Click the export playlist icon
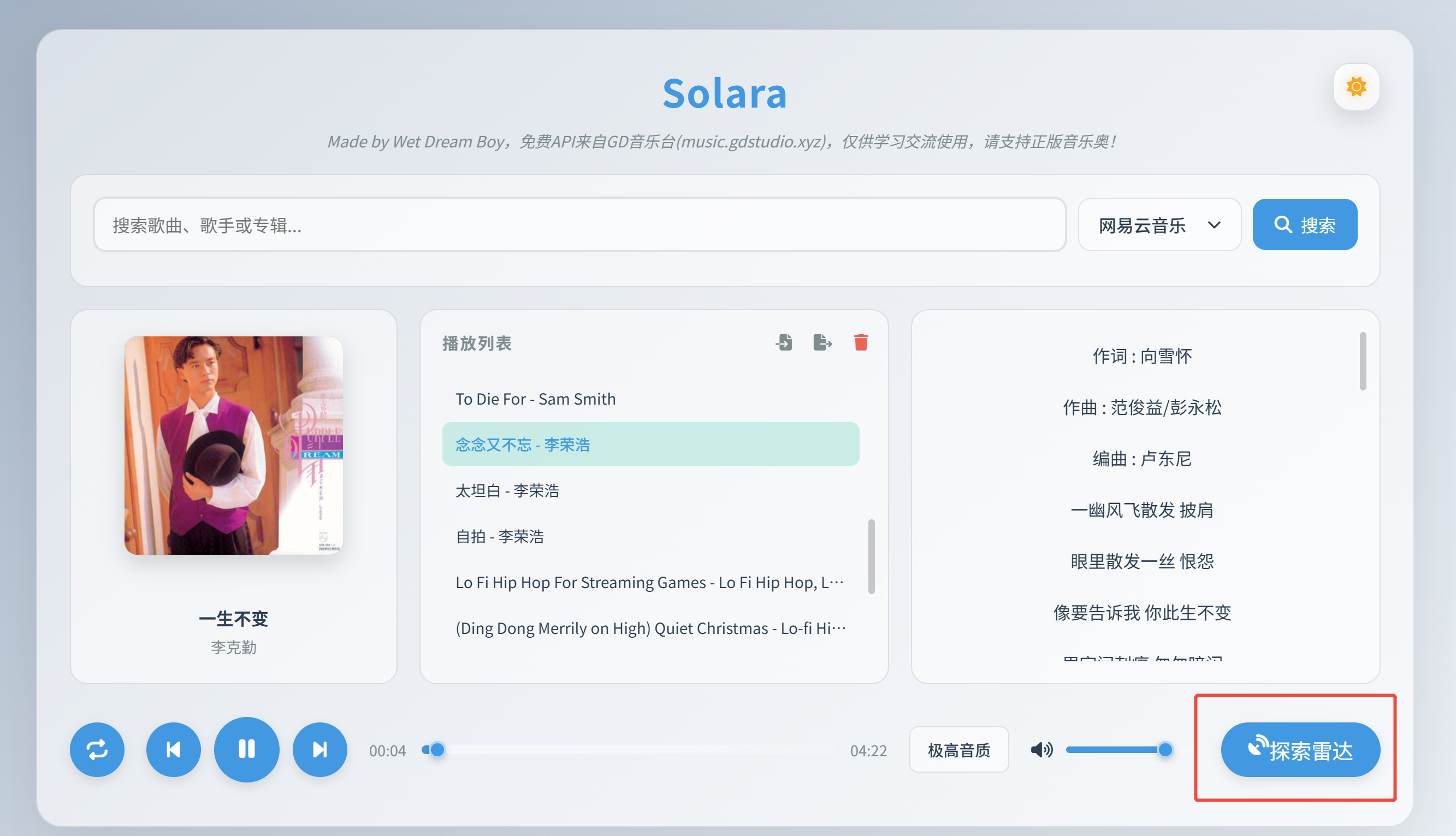 822,343
